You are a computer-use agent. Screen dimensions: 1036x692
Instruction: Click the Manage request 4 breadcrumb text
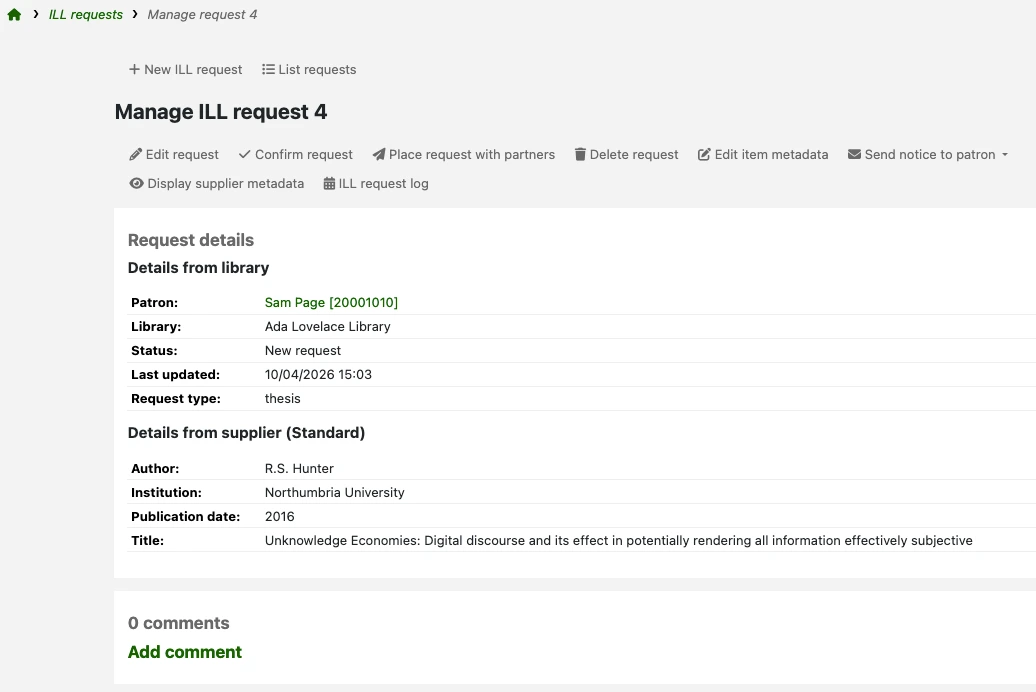202,15
